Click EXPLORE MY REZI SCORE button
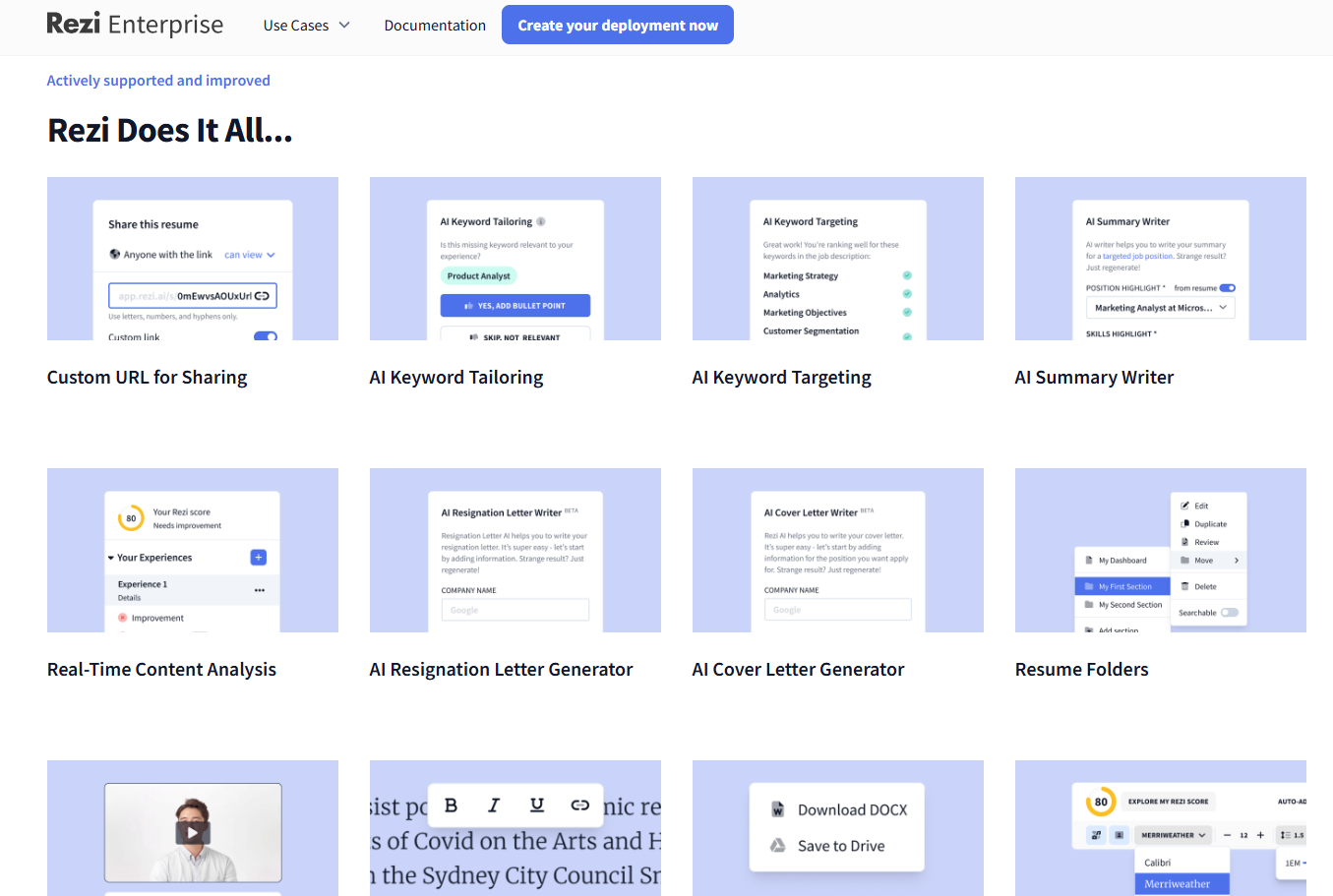Viewport: 1333px width, 896px height. click(x=1168, y=802)
